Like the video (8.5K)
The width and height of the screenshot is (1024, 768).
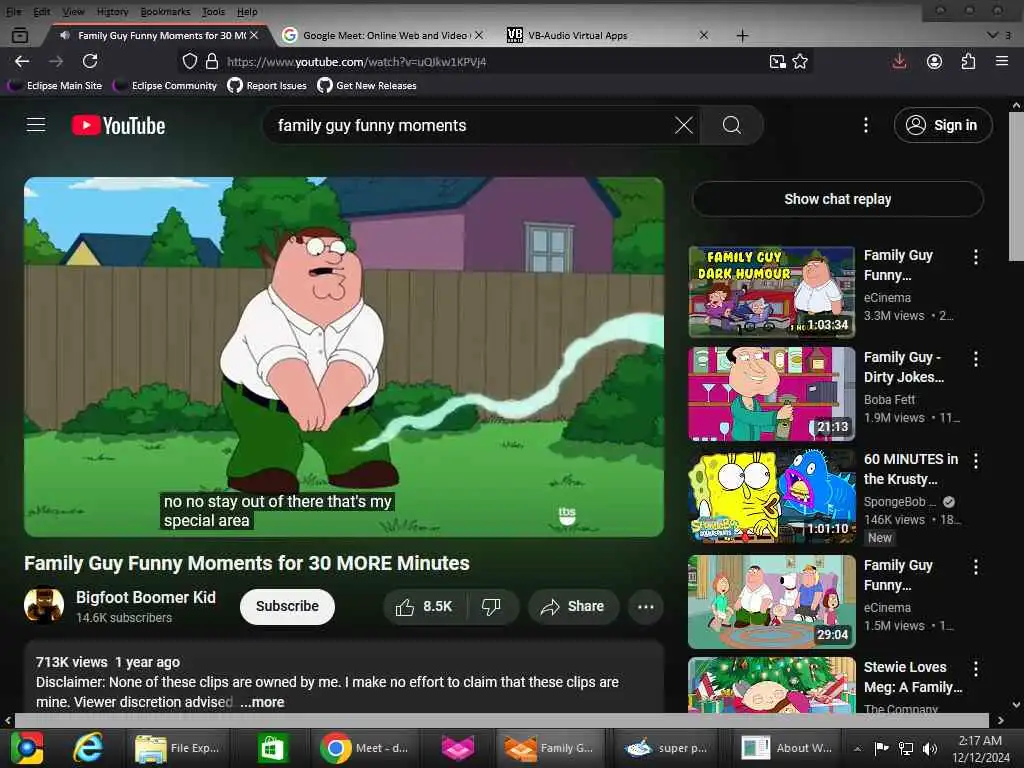[424, 607]
